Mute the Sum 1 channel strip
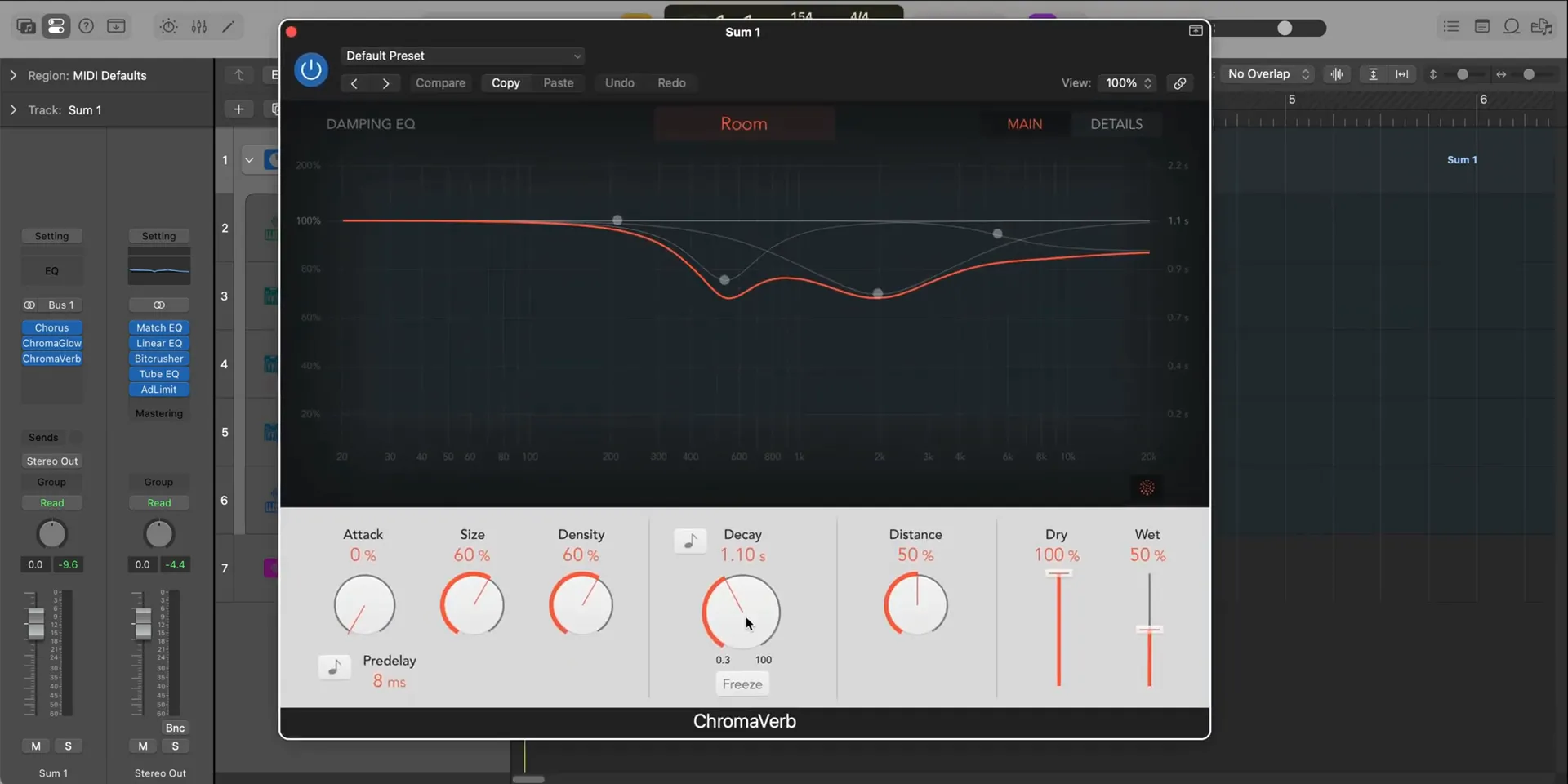Screen dimensions: 1568x784 pos(36,746)
